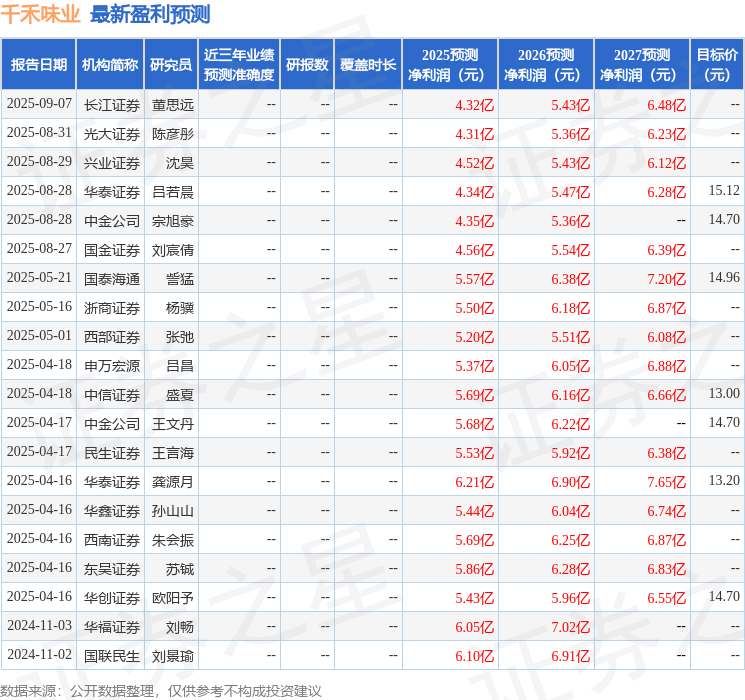The height and width of the screenshot is (700, 745).
Task: Click 4.52亿 in the 兴业证券 row
Action: [475, 163]
